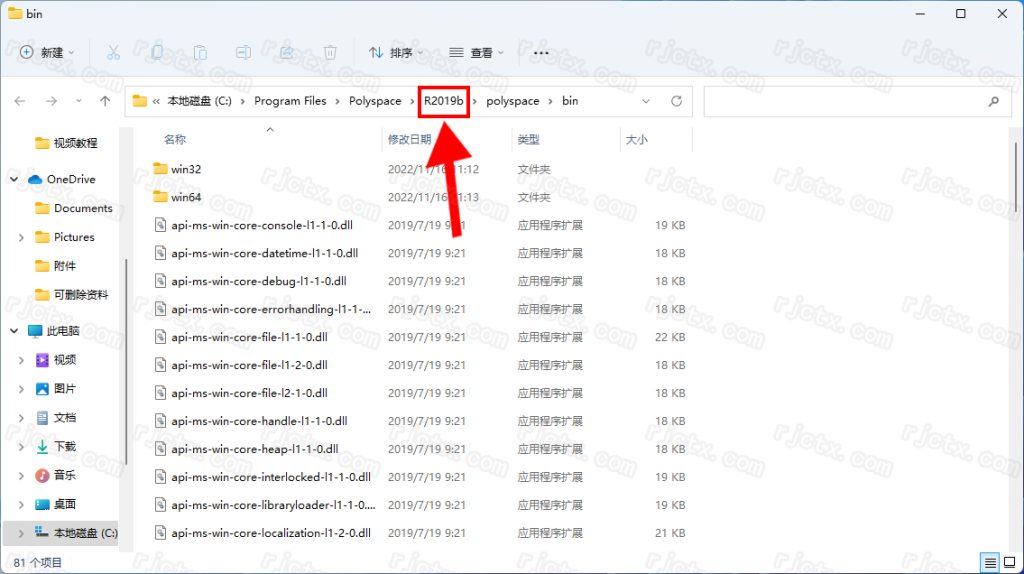Image resolution: width=1024 pixels, height=574 pixels.
Task: Open the 排序 sort dropdown
Action: [x=396, y=52]
